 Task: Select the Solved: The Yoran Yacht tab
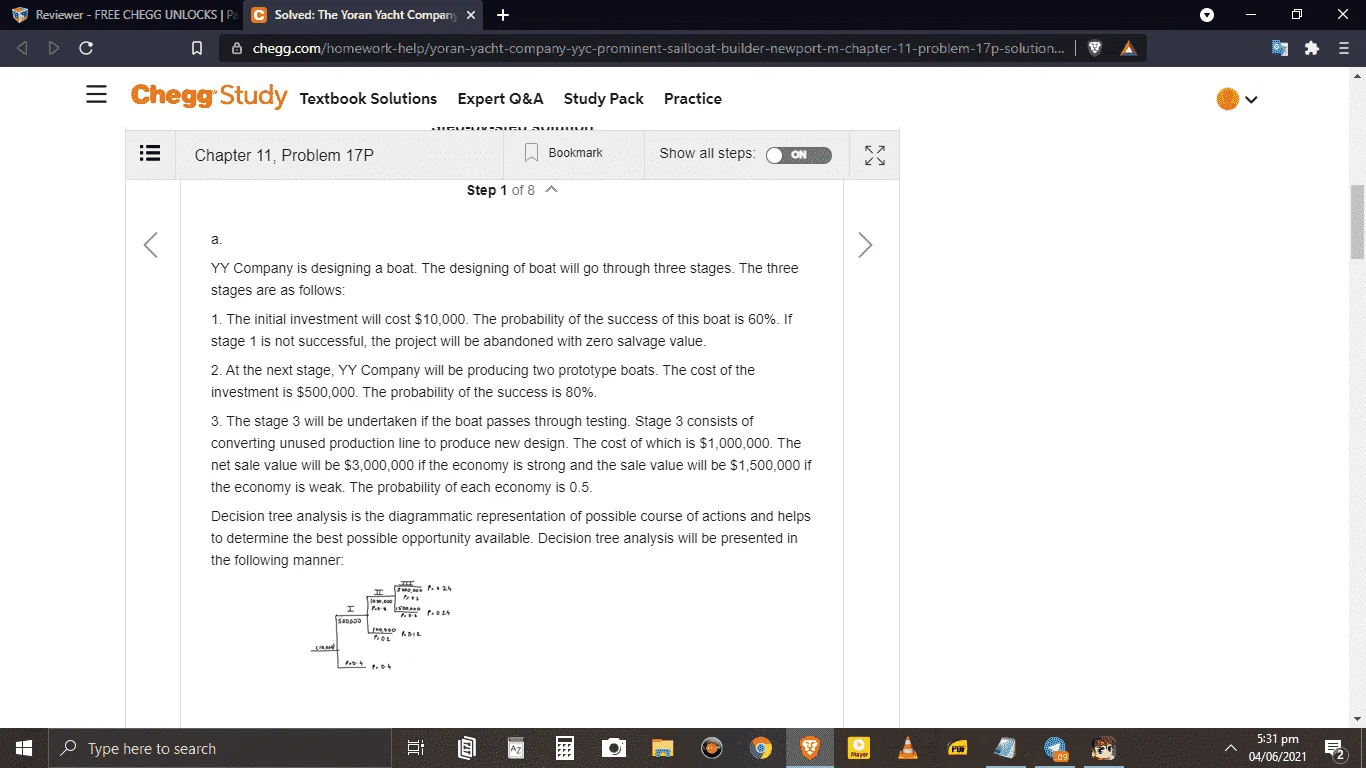point(363,15)
